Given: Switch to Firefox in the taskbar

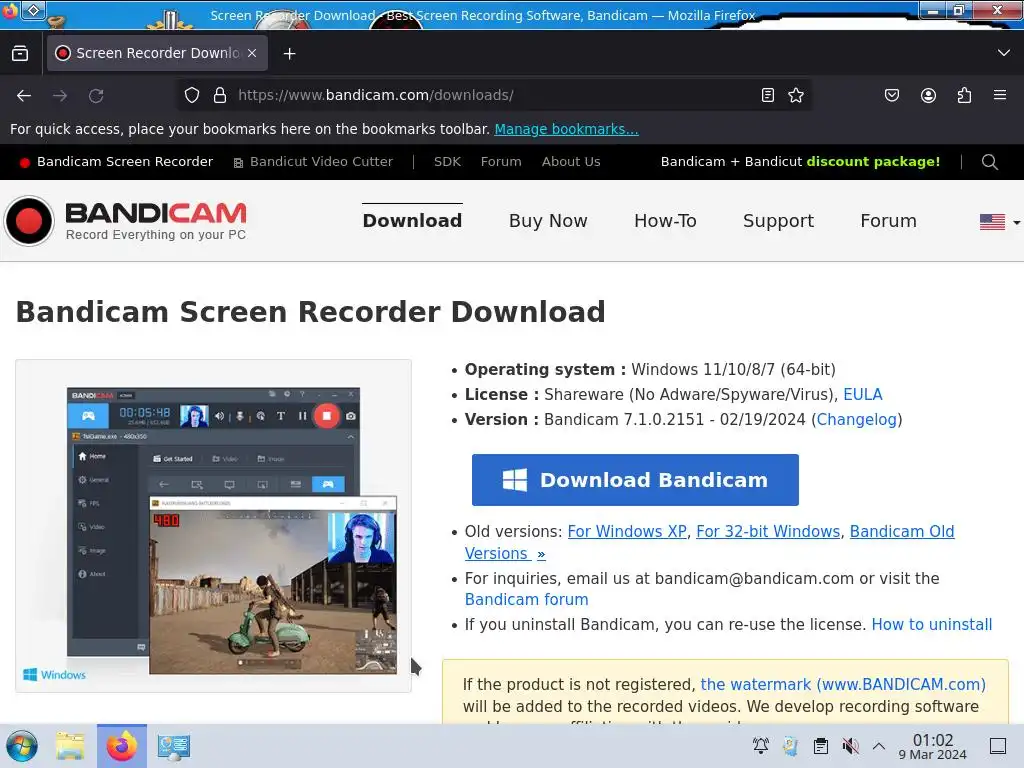Looking at the screenshot, I should (122, 746).
